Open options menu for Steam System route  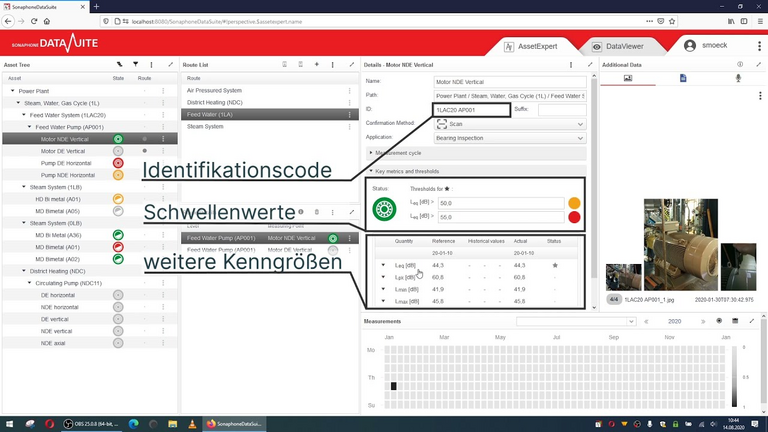point(350,126)
